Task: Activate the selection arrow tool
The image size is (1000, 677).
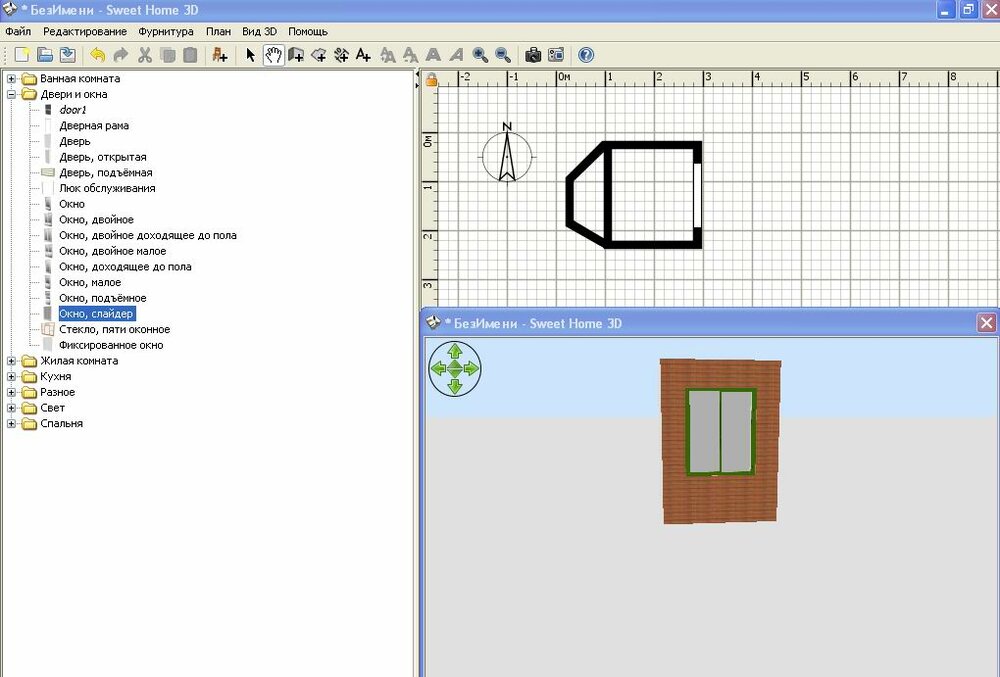Action: pos(252,55)
